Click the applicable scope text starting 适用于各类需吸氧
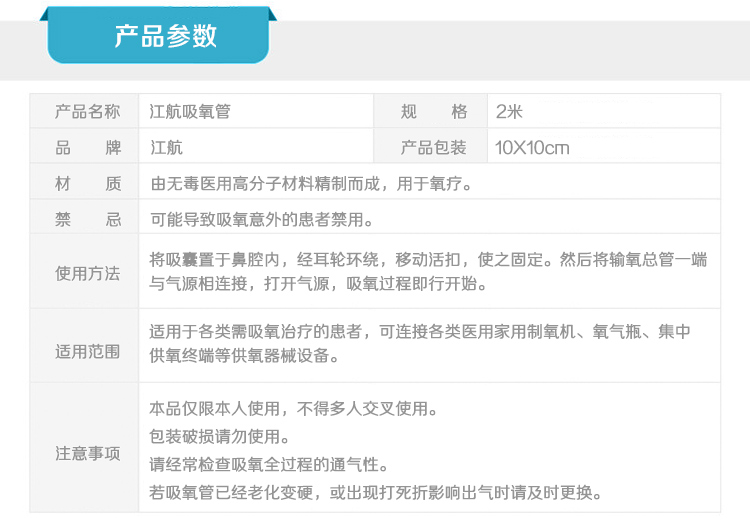750x530 pixels. point(420,344)
